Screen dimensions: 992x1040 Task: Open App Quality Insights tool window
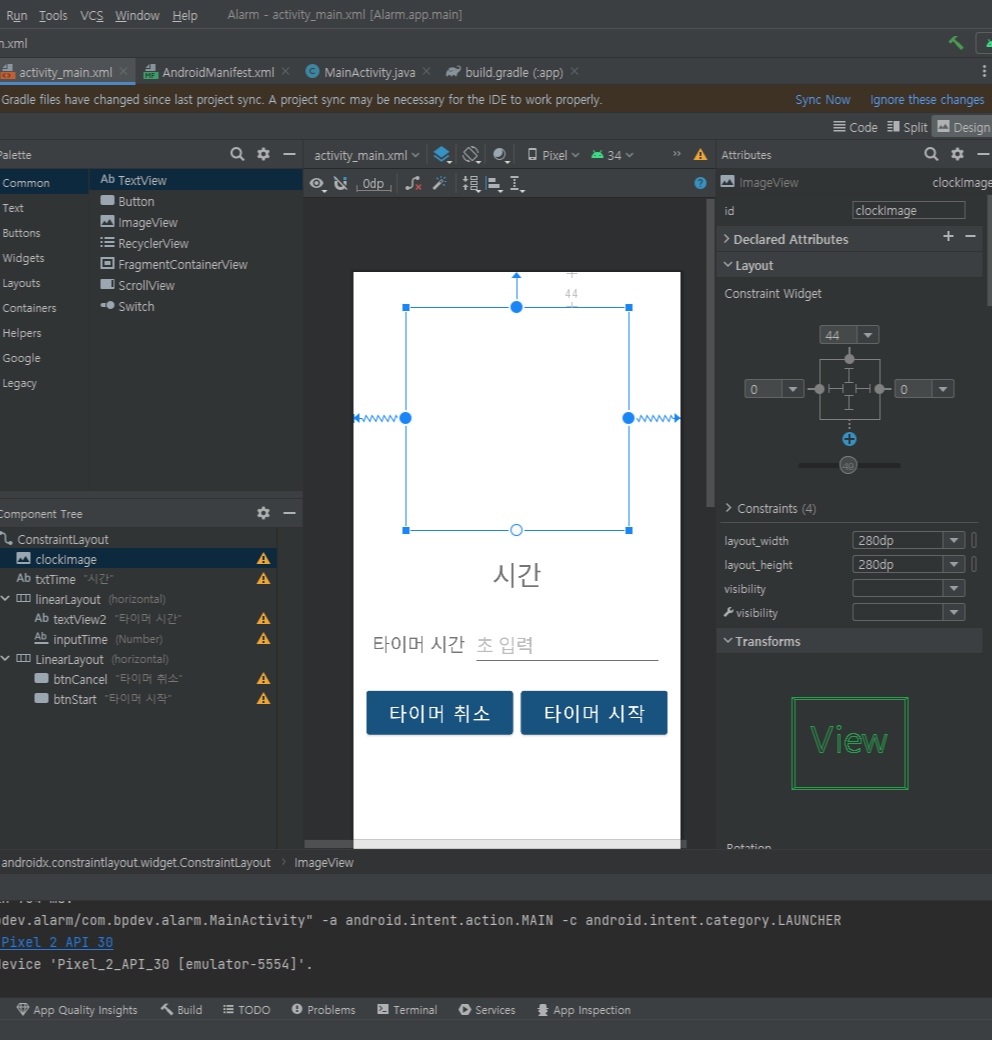77,1009
